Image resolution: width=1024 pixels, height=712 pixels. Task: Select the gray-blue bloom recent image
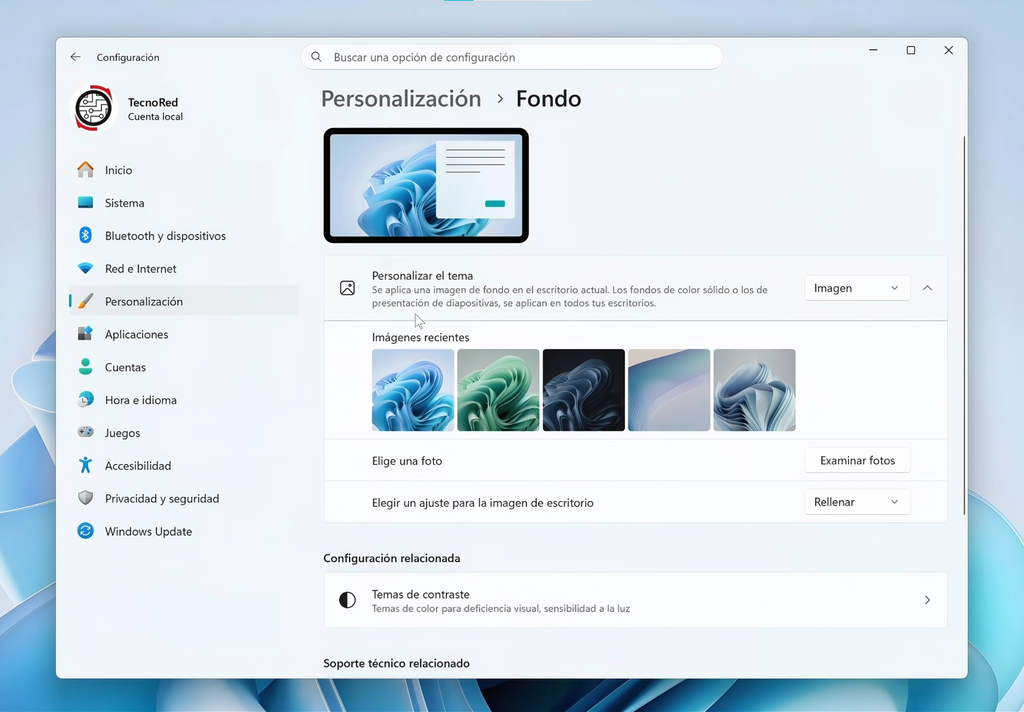[754, 390]
